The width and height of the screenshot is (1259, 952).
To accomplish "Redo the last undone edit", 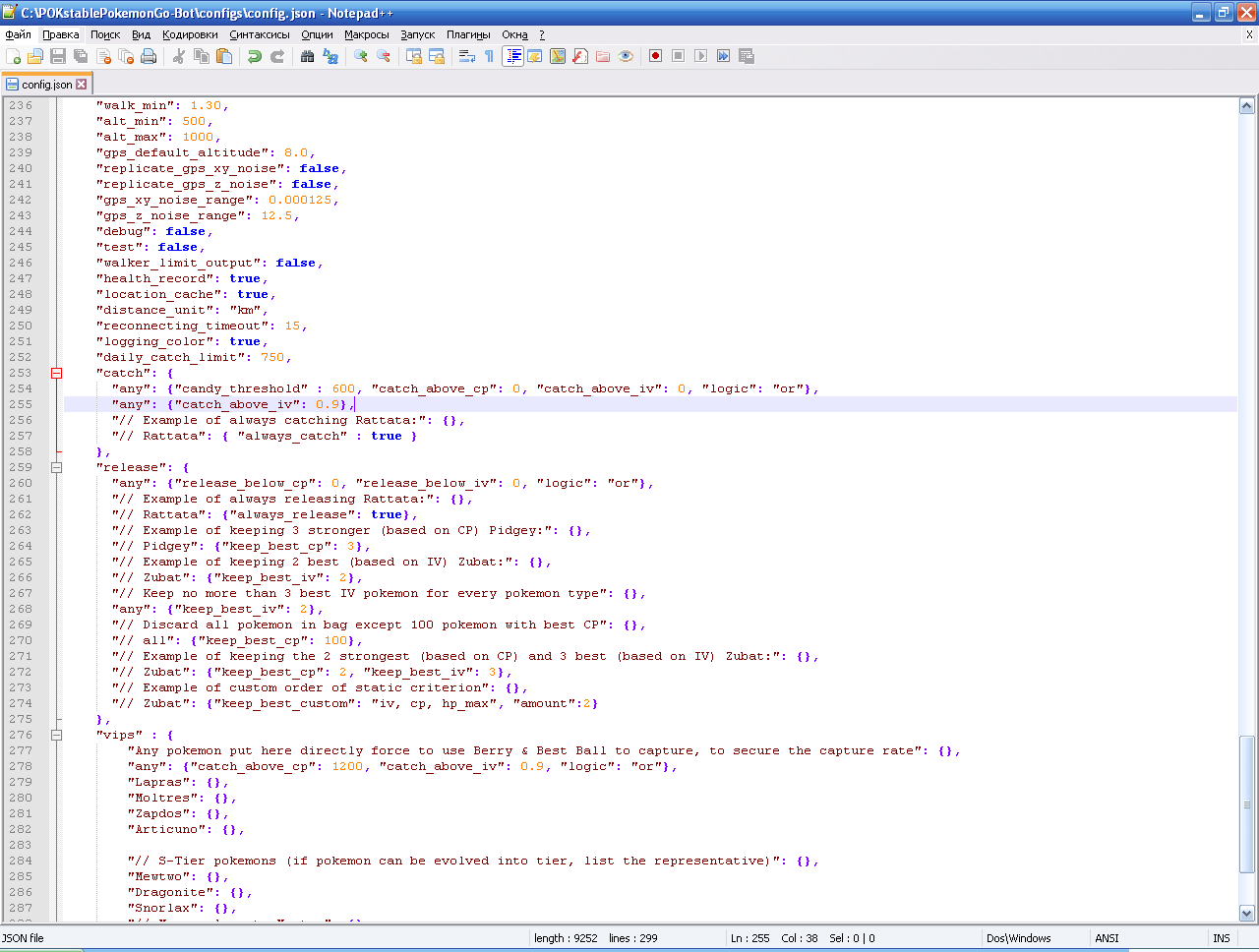I will click(x=277, y=56).
